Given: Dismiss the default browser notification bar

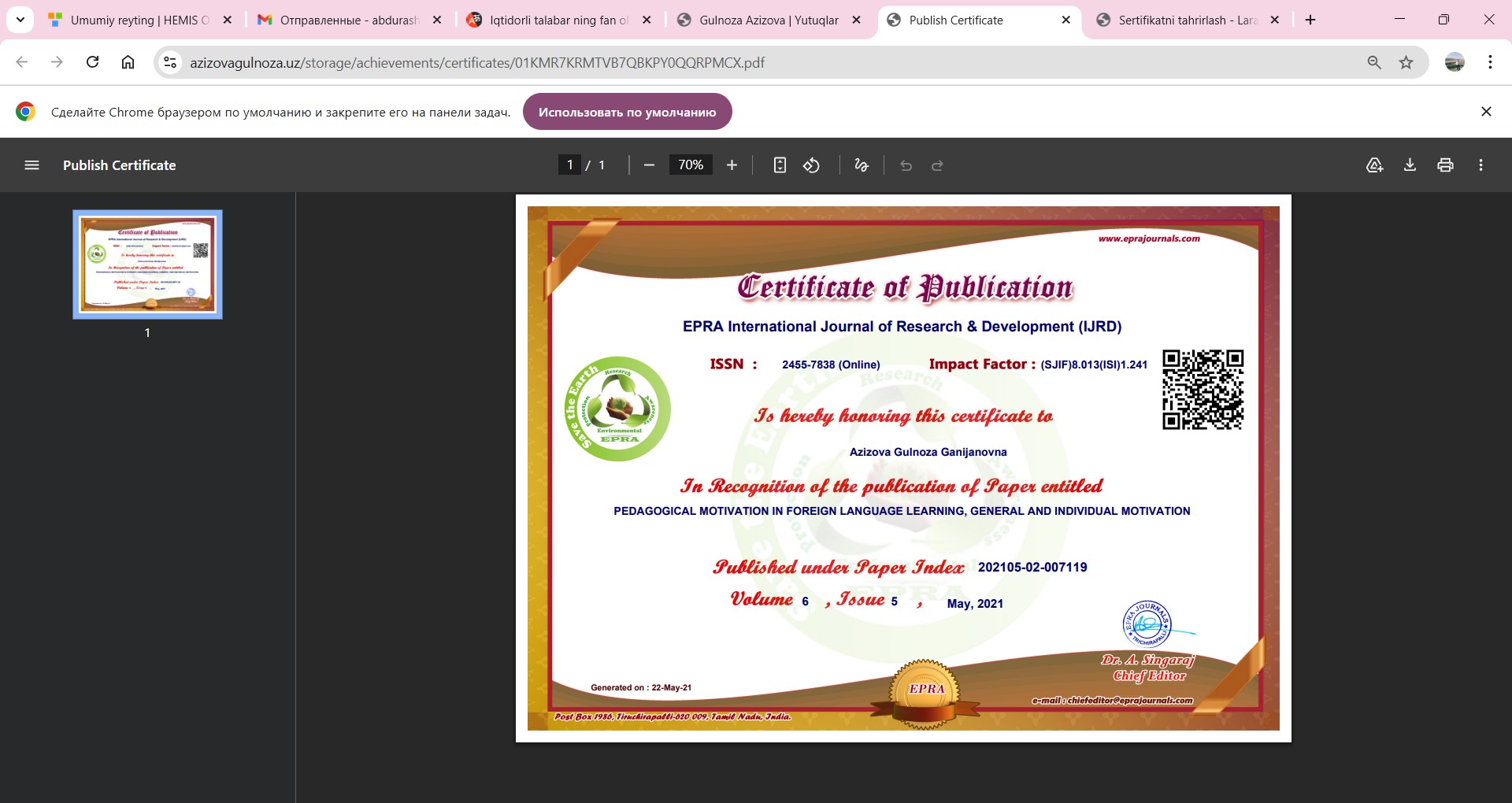Looking at the screenshot, I should coord(1486,112).
